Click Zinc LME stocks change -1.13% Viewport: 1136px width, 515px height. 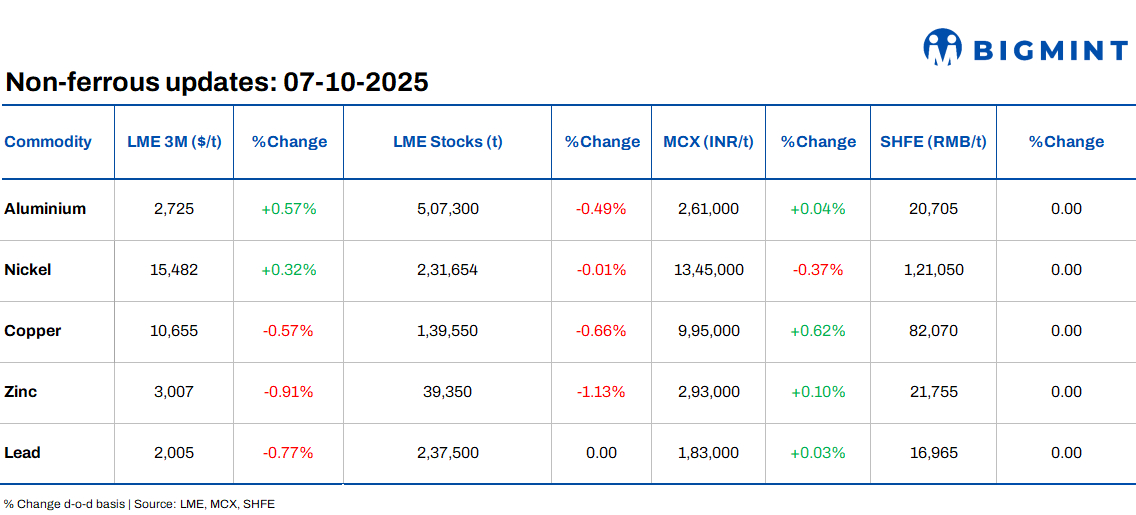601,392
